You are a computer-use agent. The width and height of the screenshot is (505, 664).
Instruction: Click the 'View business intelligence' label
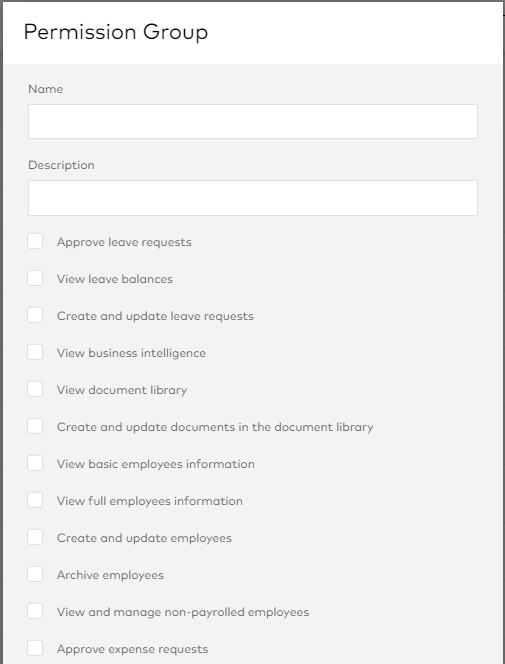131,353
